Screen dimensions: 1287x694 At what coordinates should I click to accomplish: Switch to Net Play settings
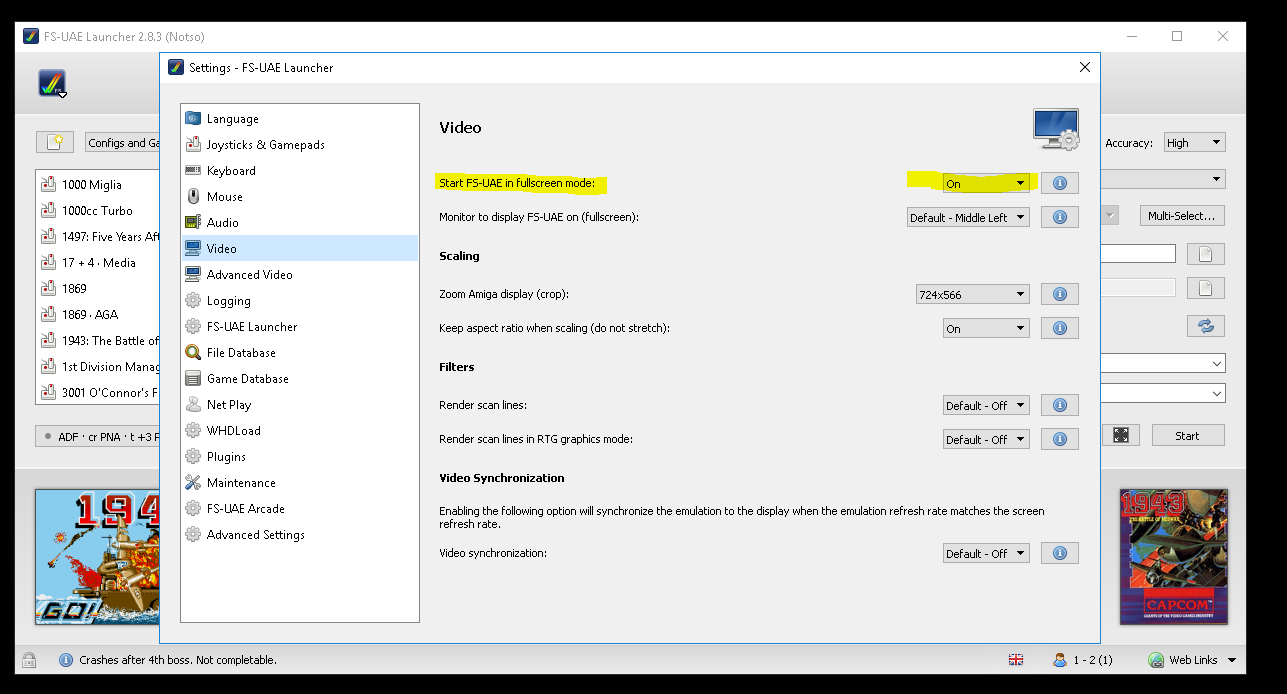click(299, 405)
